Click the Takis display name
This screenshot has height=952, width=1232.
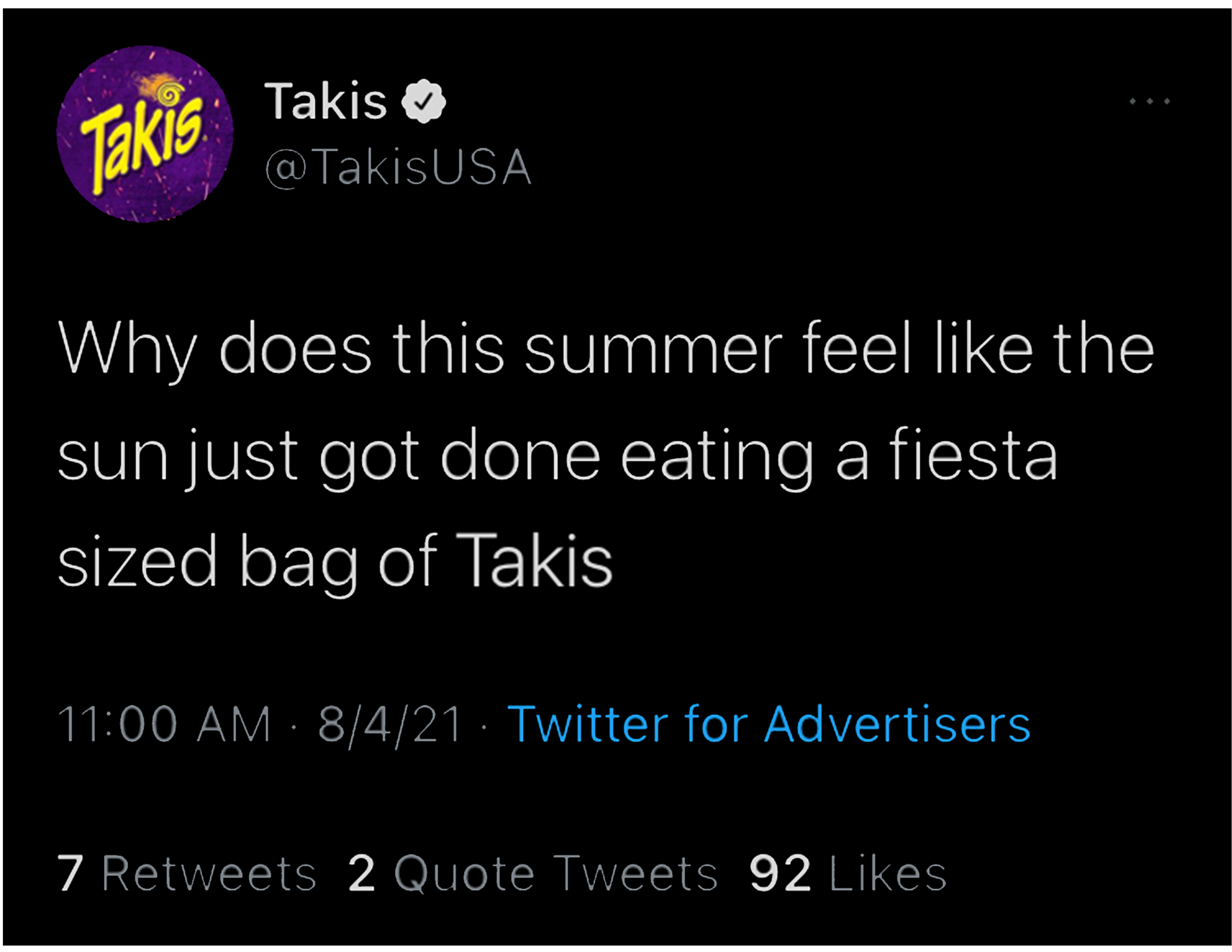coord(325,101)
